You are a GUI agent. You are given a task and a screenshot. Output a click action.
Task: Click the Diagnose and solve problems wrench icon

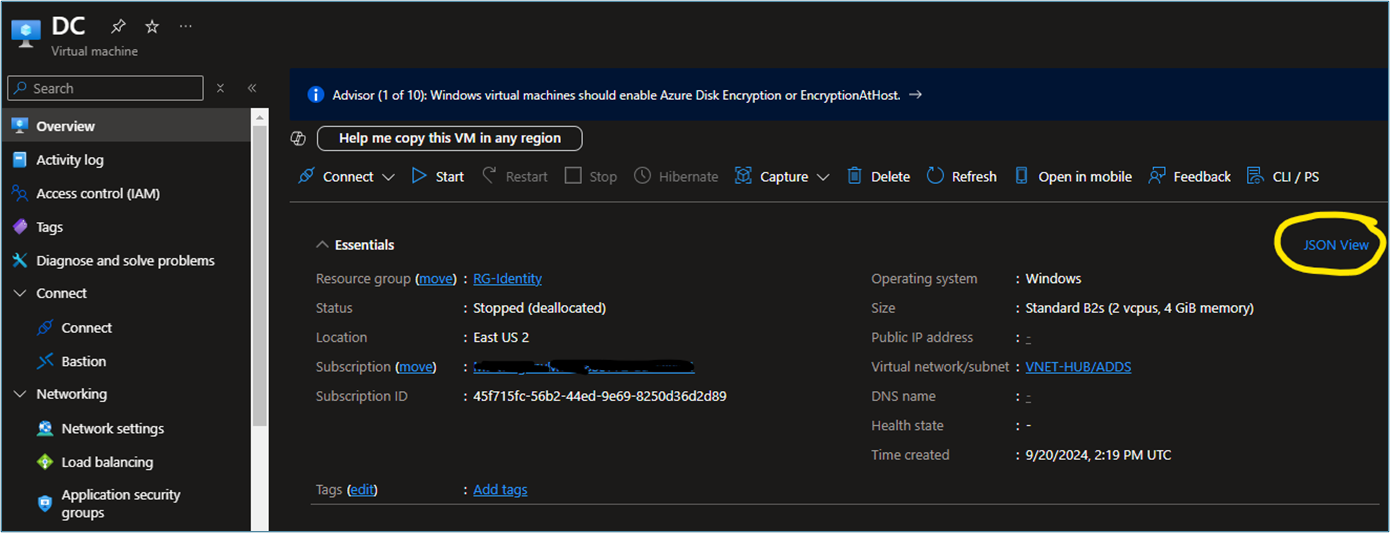pyautogui.click(x=19, y=260)
